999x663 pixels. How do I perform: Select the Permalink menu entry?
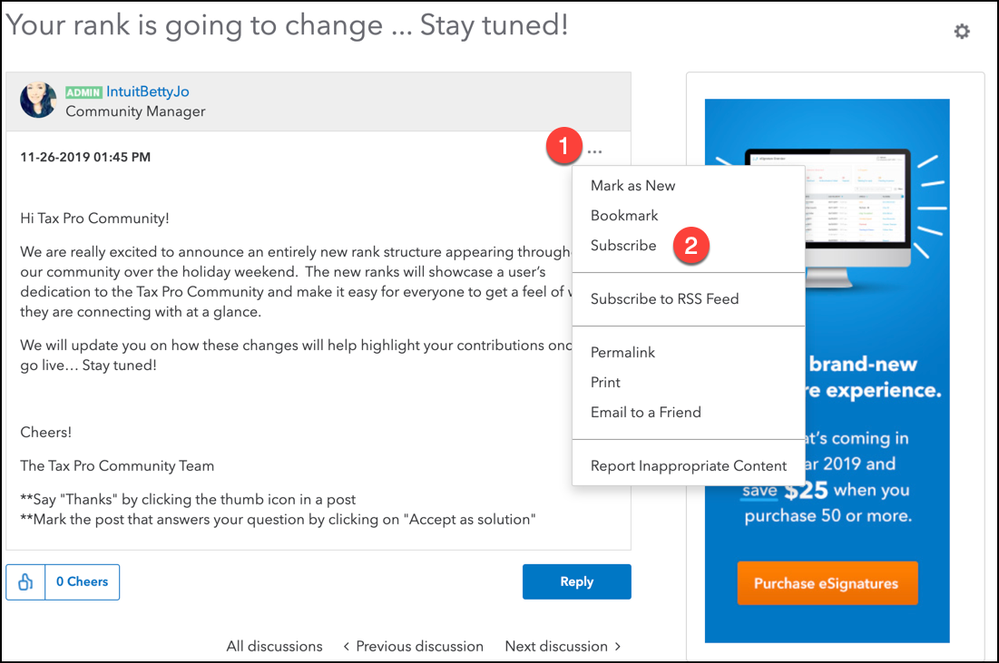(622, 352)
